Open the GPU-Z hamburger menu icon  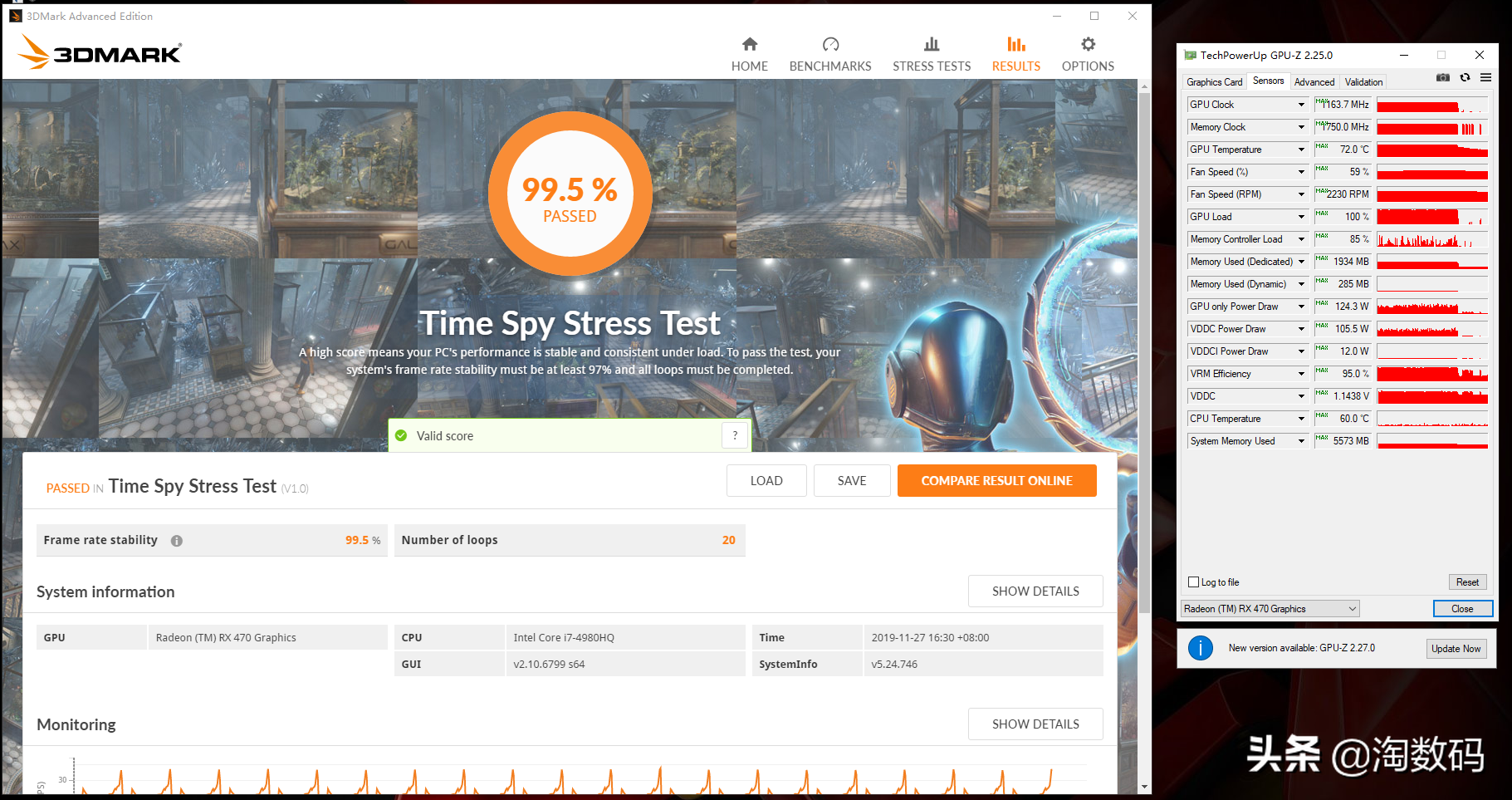click(x=1485, y=77)
